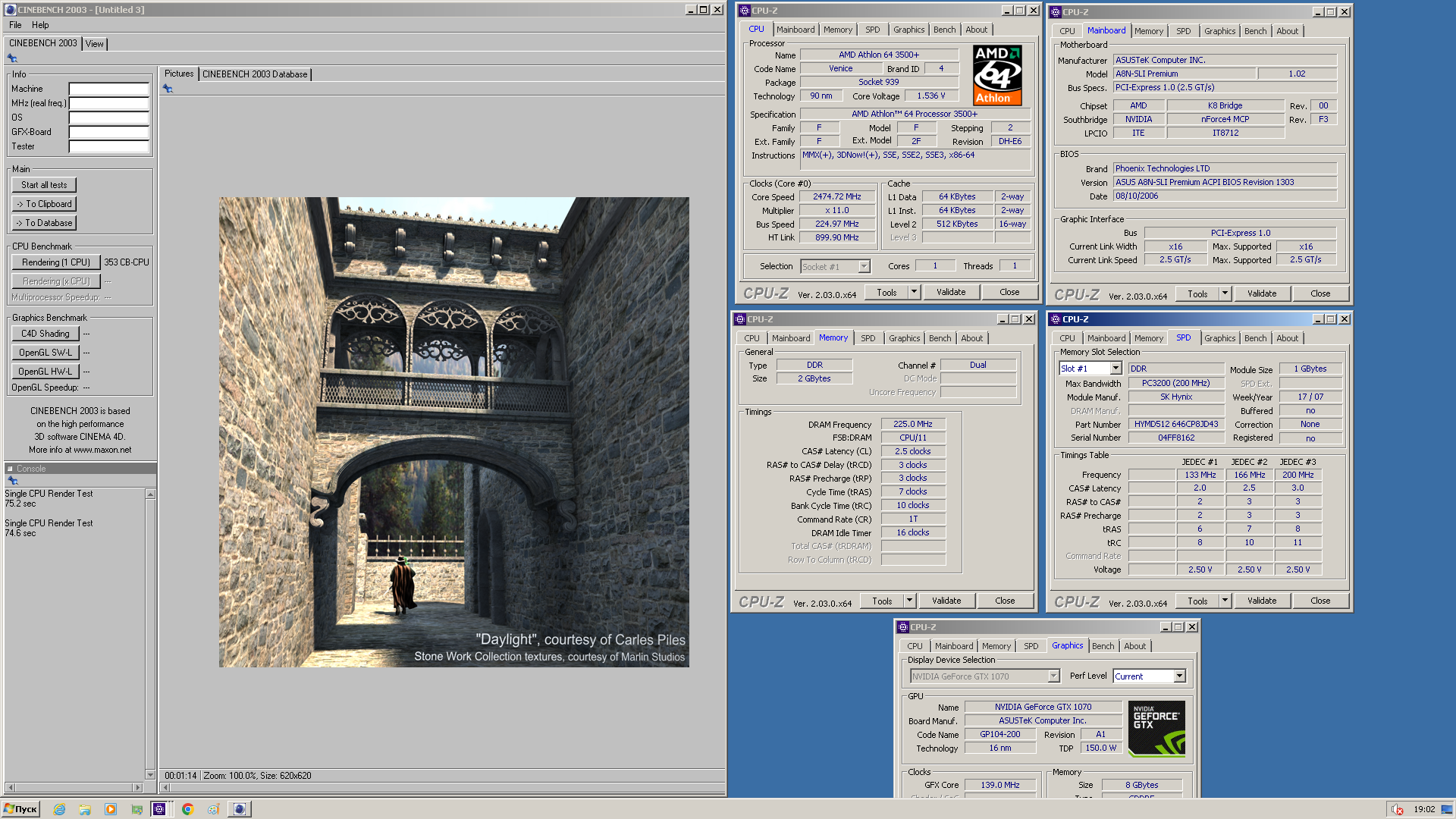The image size is (1456, 819).
Task: Run the C4D Shading benchmark
Action: click(45, 334)
